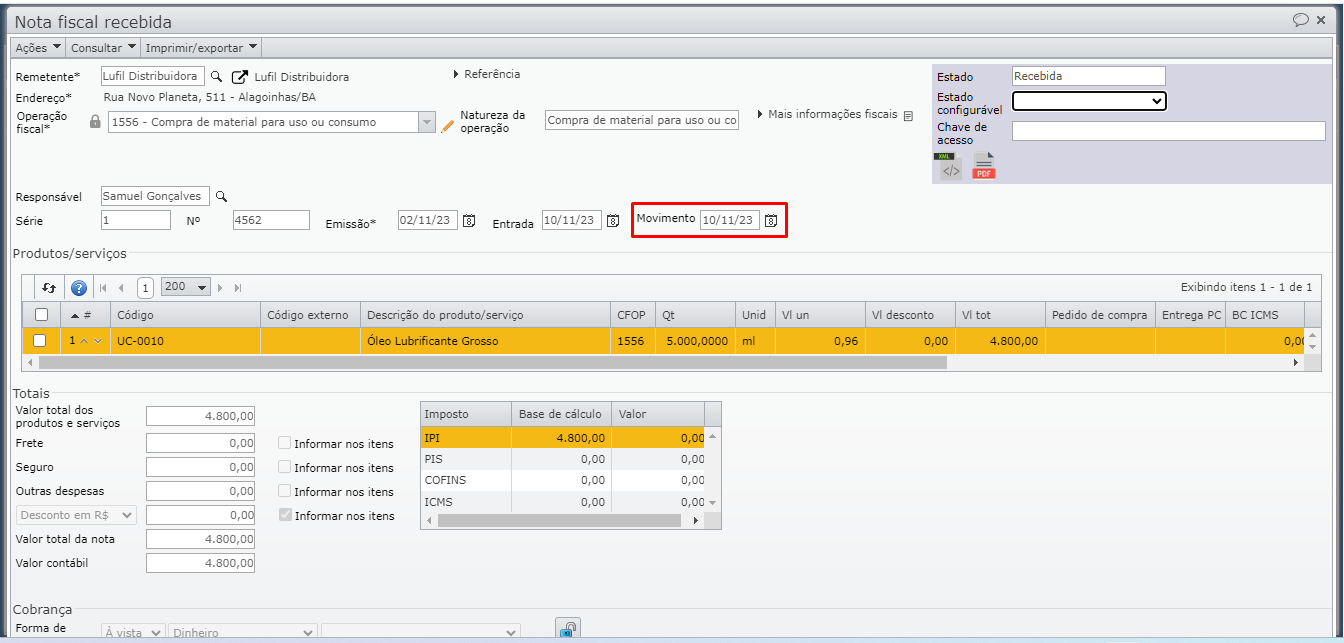Download the PDF file icon
Image resolution: width=1344 pixels, height=643 pixels.
pyautogui.click(x=984, y=167)
